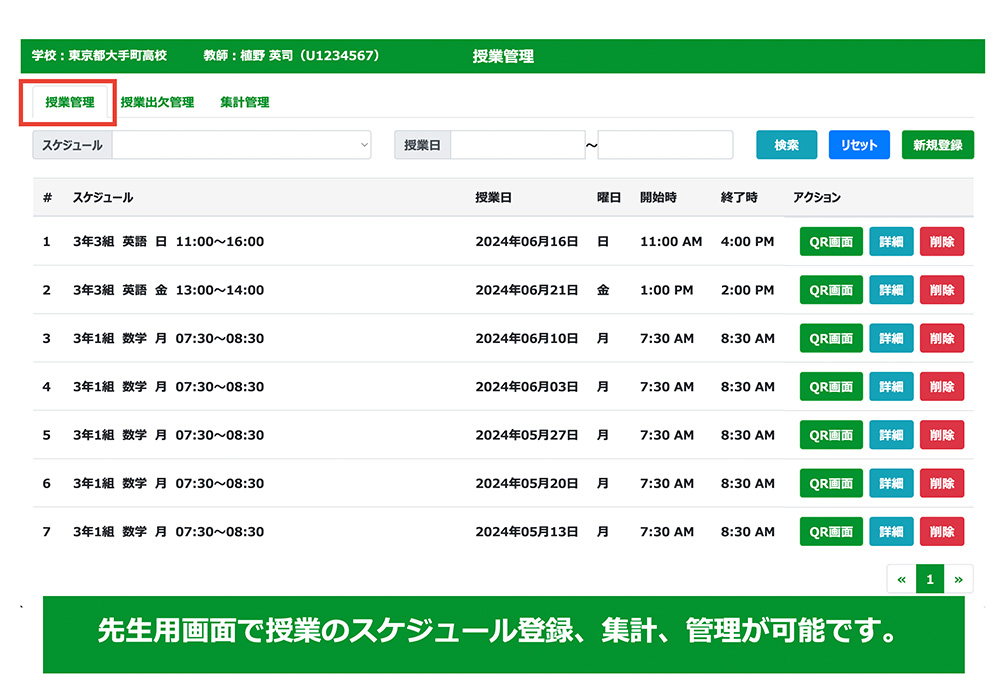Click the 授業日 start date field
Viewport: 1000px width, 693px height.
click(x=517, y=145)
